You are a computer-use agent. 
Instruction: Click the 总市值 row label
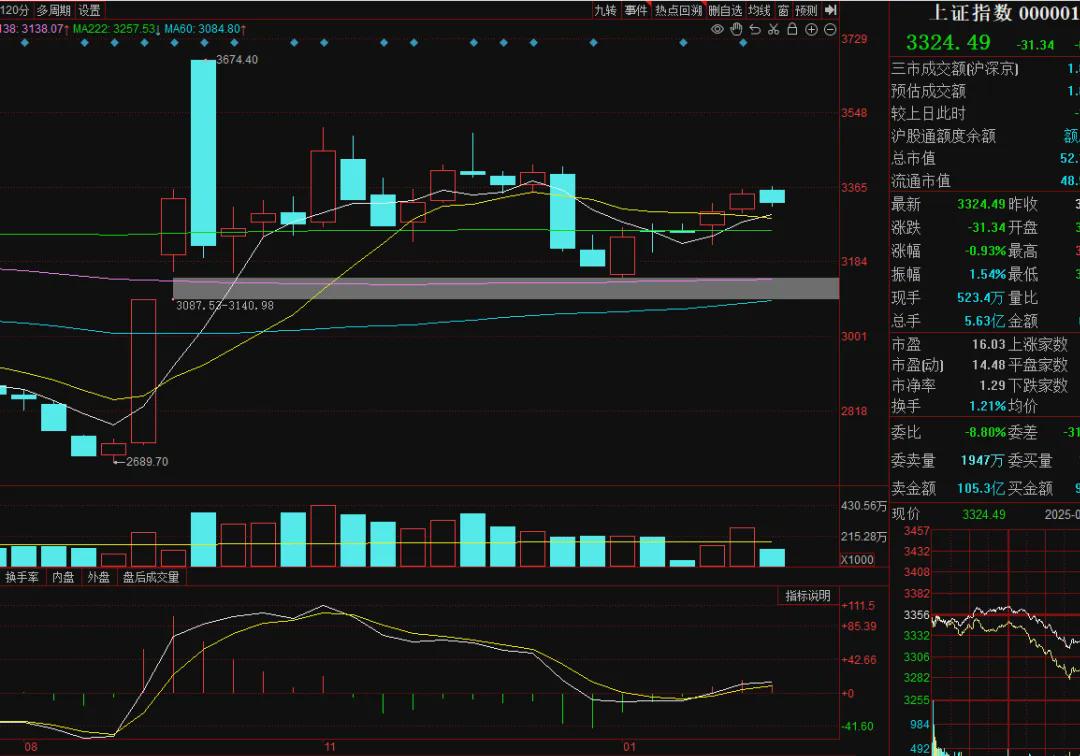(x=913, y=158)
